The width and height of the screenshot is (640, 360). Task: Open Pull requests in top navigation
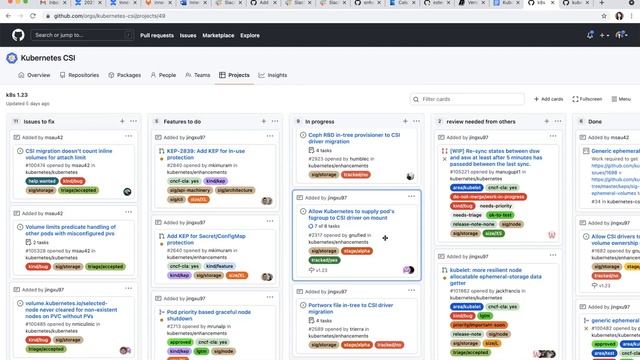pyautogui.click(x=157, y=36)
